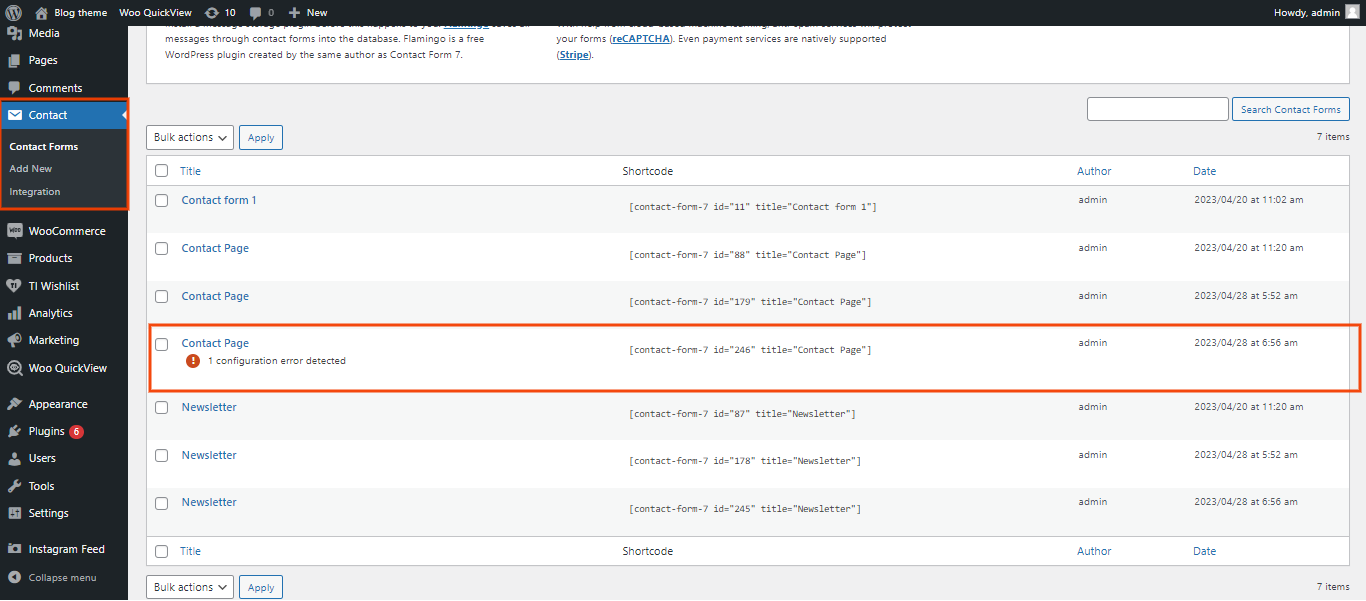Viewport: 1366px width, 601px height.
Task: Go to Analytics in the sidebar
Action: [50, 313]
